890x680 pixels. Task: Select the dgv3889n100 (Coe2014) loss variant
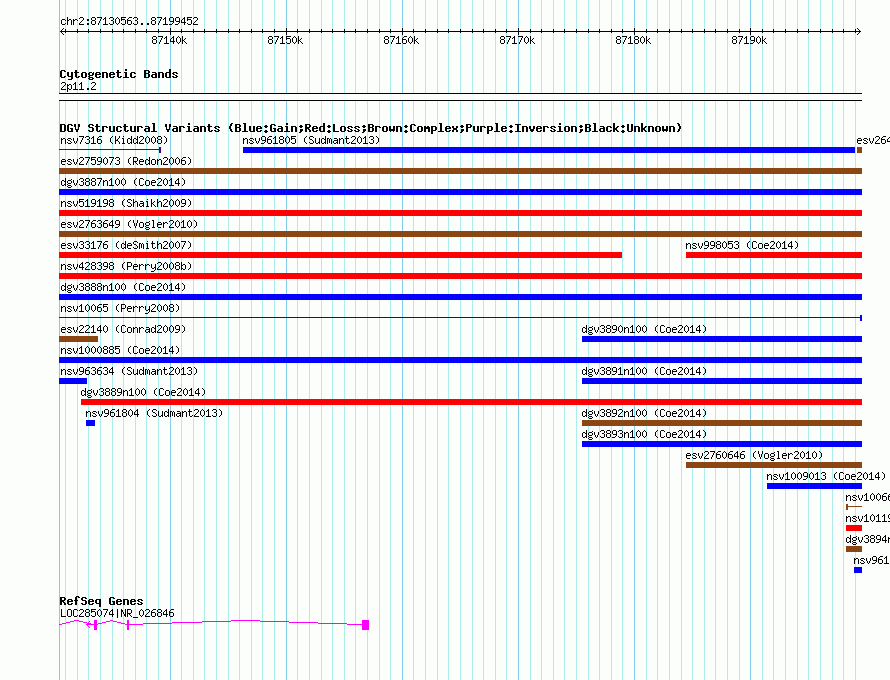(471, 402)
